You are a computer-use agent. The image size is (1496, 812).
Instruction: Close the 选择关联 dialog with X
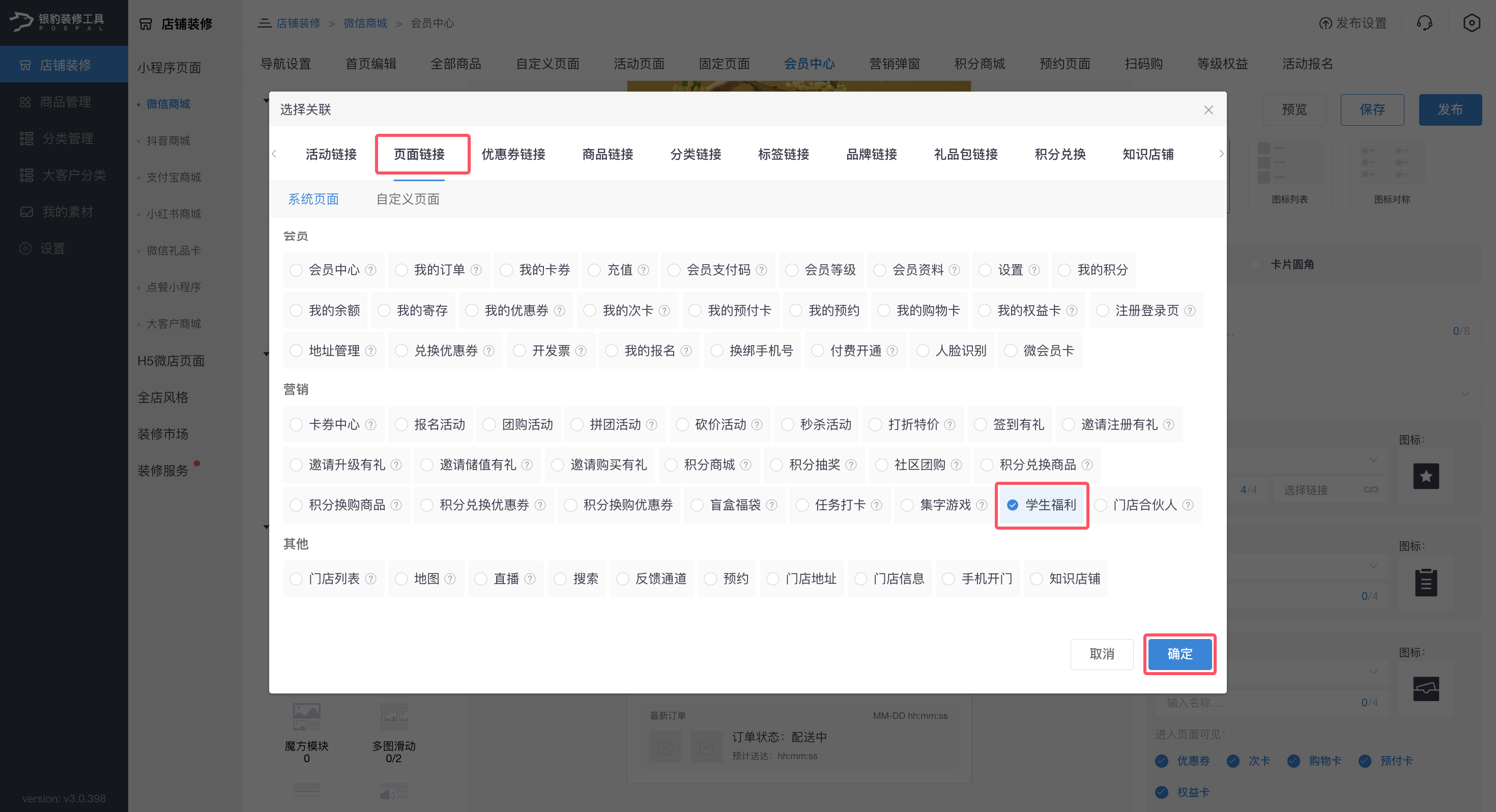[1209, 110]
